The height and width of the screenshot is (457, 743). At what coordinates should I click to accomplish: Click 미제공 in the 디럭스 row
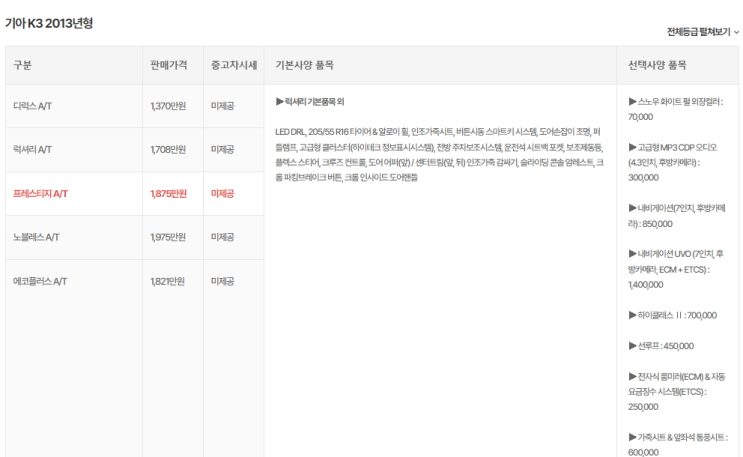tap(223, 106)
